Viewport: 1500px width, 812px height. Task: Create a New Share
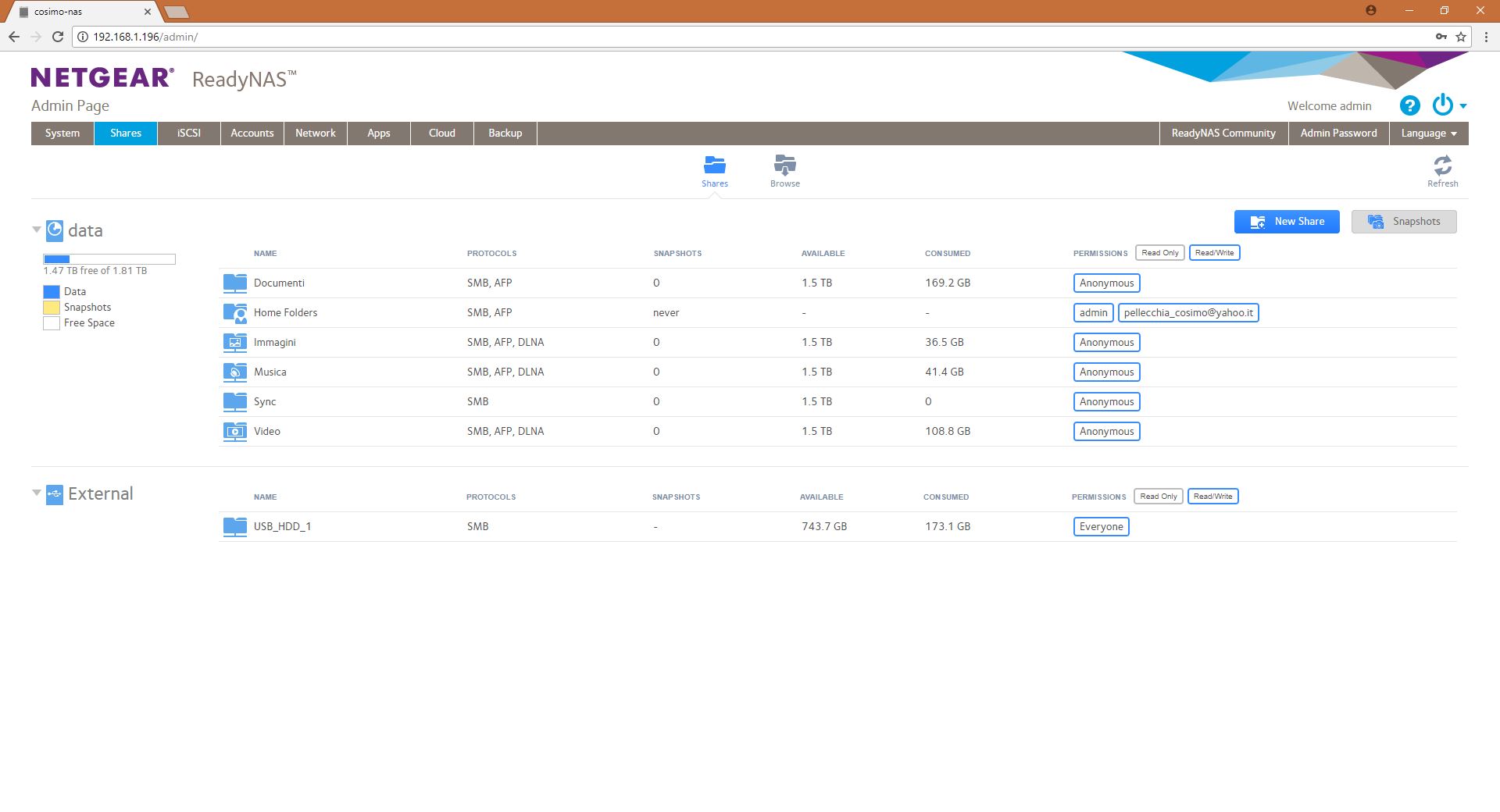[1286, 222]
